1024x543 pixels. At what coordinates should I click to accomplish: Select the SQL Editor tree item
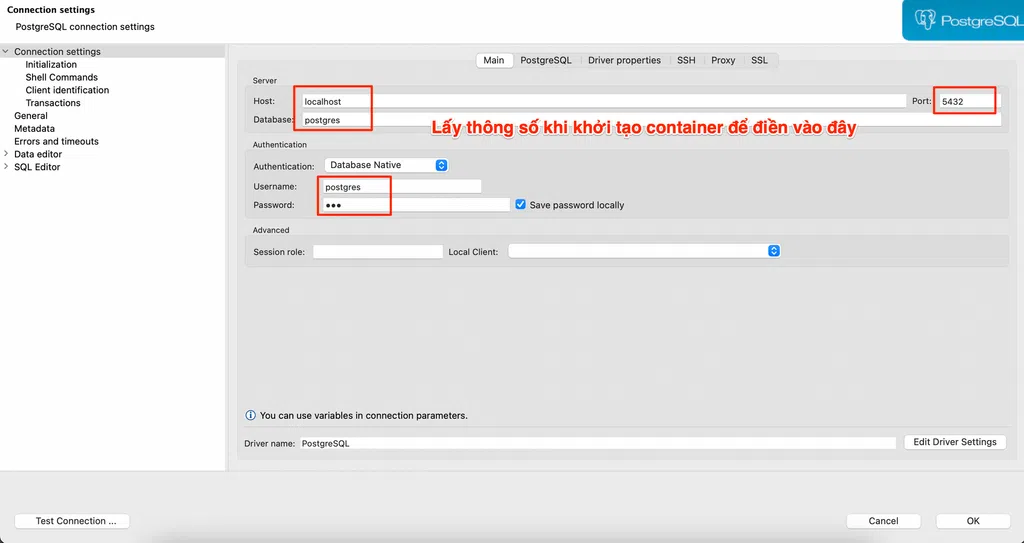[x=37, y=167]
